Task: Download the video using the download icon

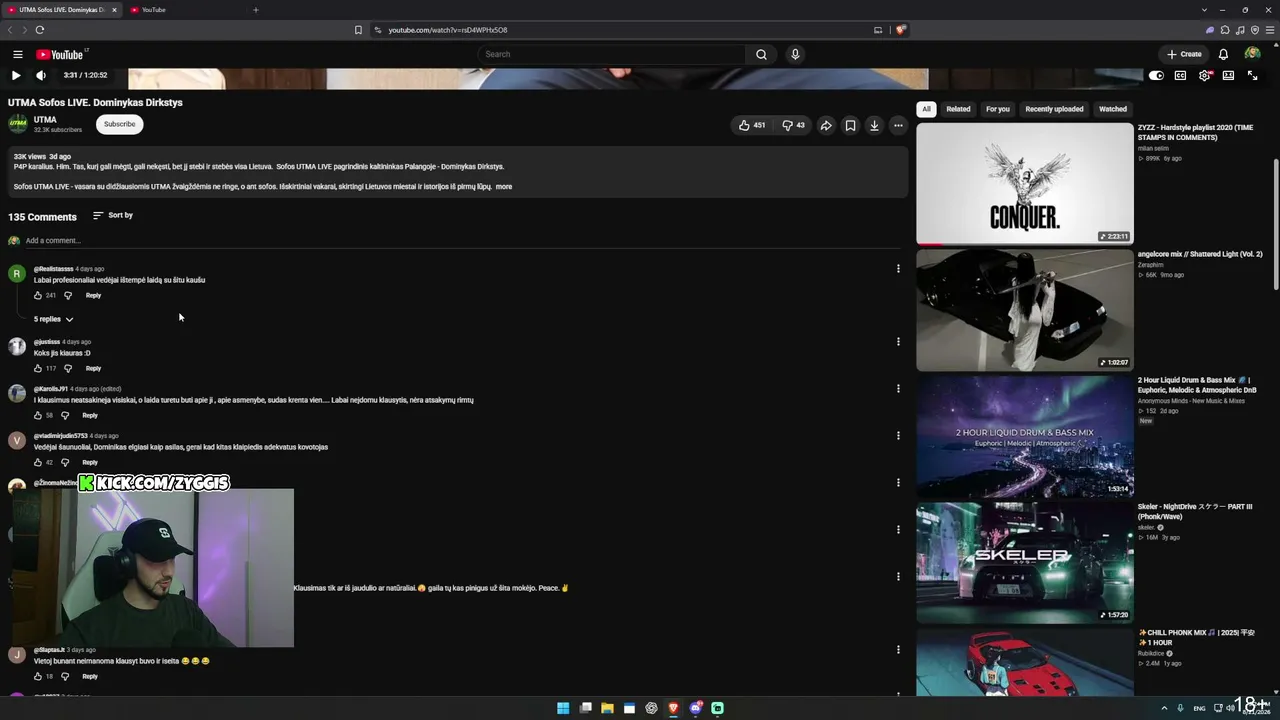Action: (874, 125)
